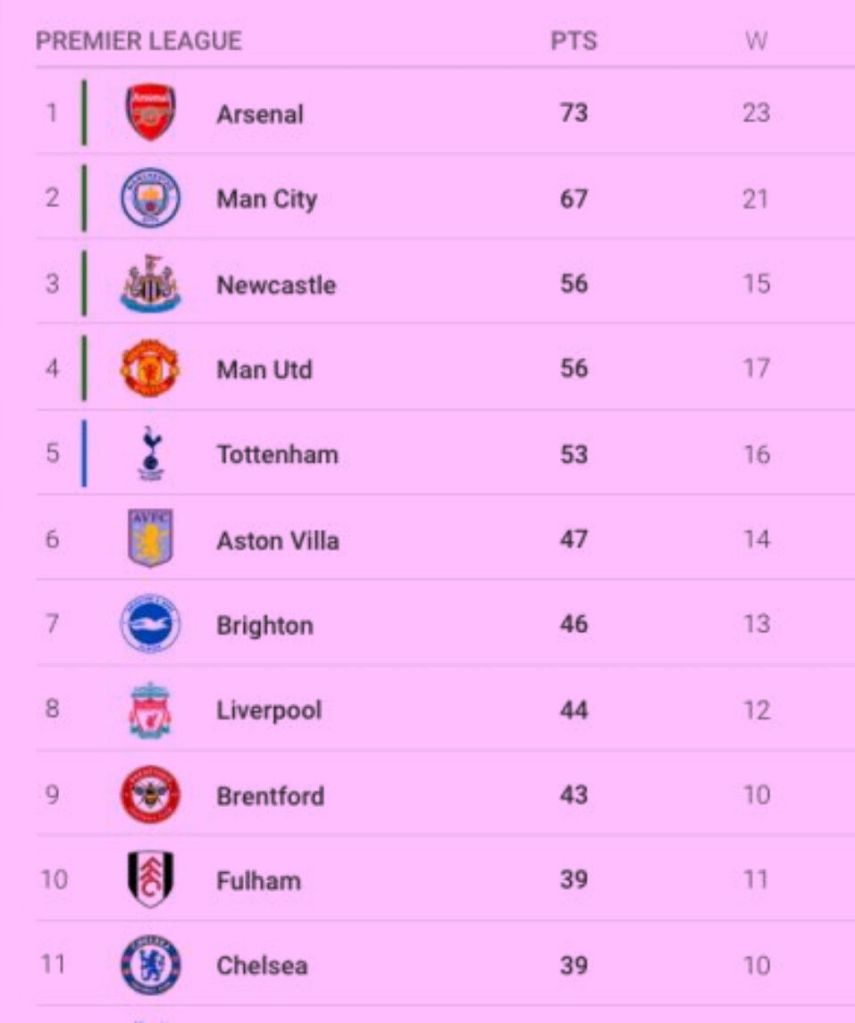Click the Chelsea club badge
Screen dimensions: 855x1023
151,966
